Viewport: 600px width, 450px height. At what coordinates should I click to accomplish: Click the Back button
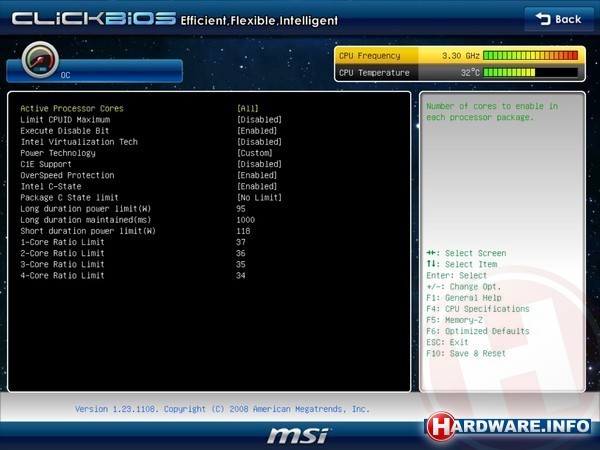point(558,19)
